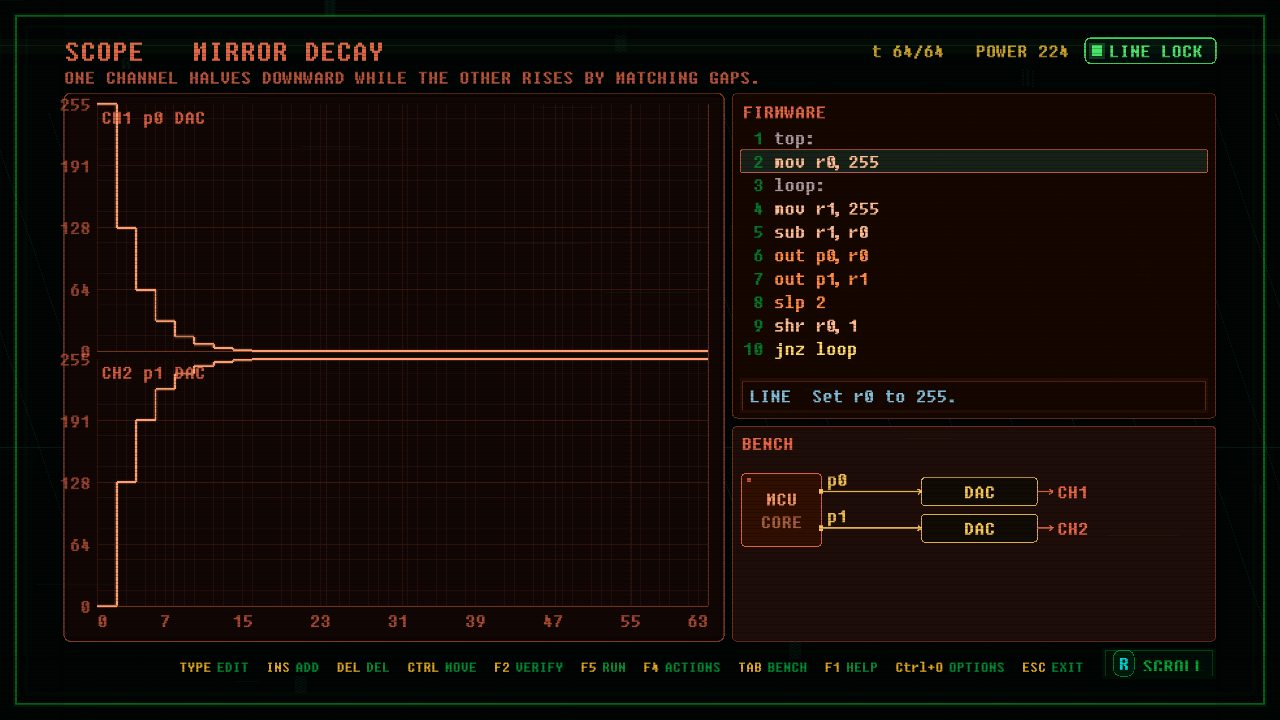Click CTRL MOVE shortcut
The height and width of the screenshot is (720, 1280).
[442, 667]
